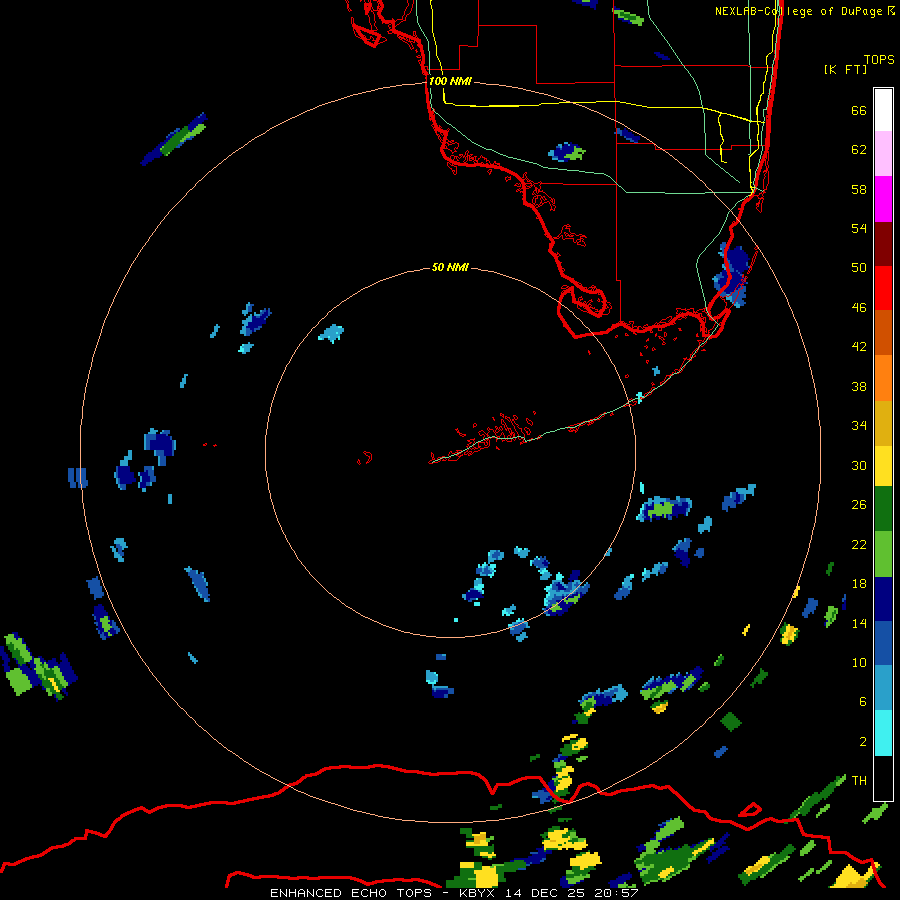900x900 pixels.
Task: Click the legend value 2
Action: point(863,741)
